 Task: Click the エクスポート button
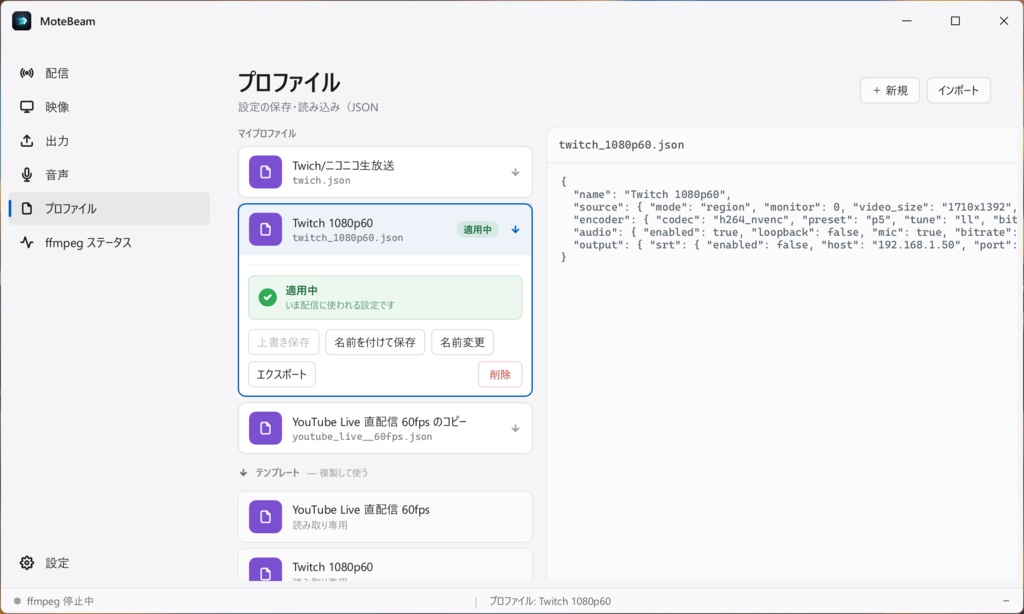(x=281, y=374)
